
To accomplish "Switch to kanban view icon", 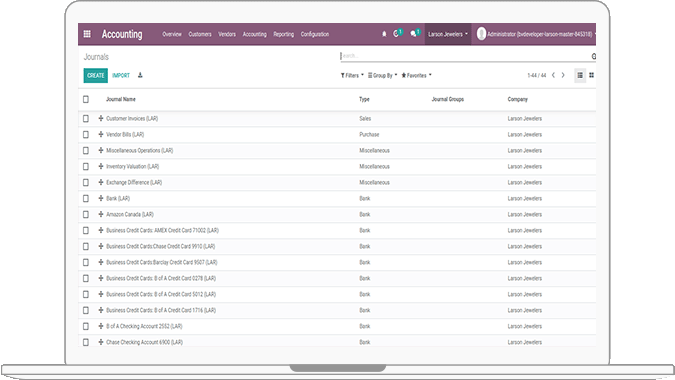I will click(591, 75).
